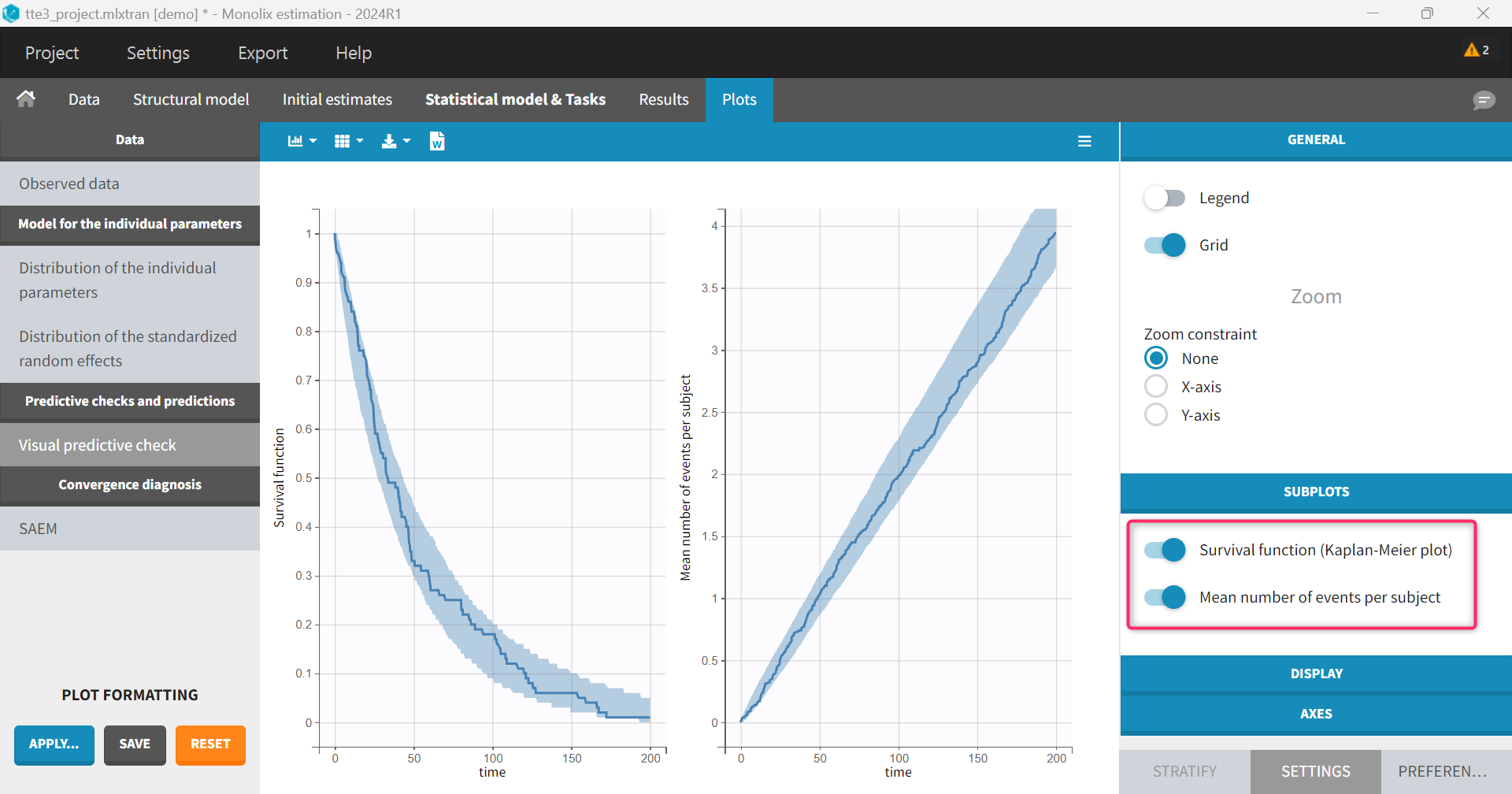Click the Home icon in navigation bar
Image resolution: width=1512 pixels, height=794 pixels.
coord(26,99)
